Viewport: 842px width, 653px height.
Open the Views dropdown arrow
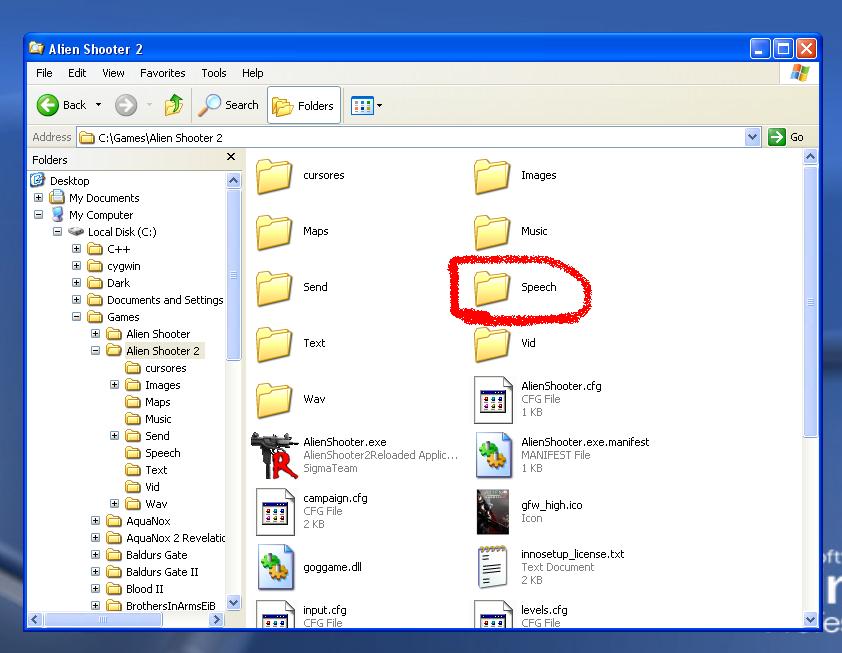[380, 106]
